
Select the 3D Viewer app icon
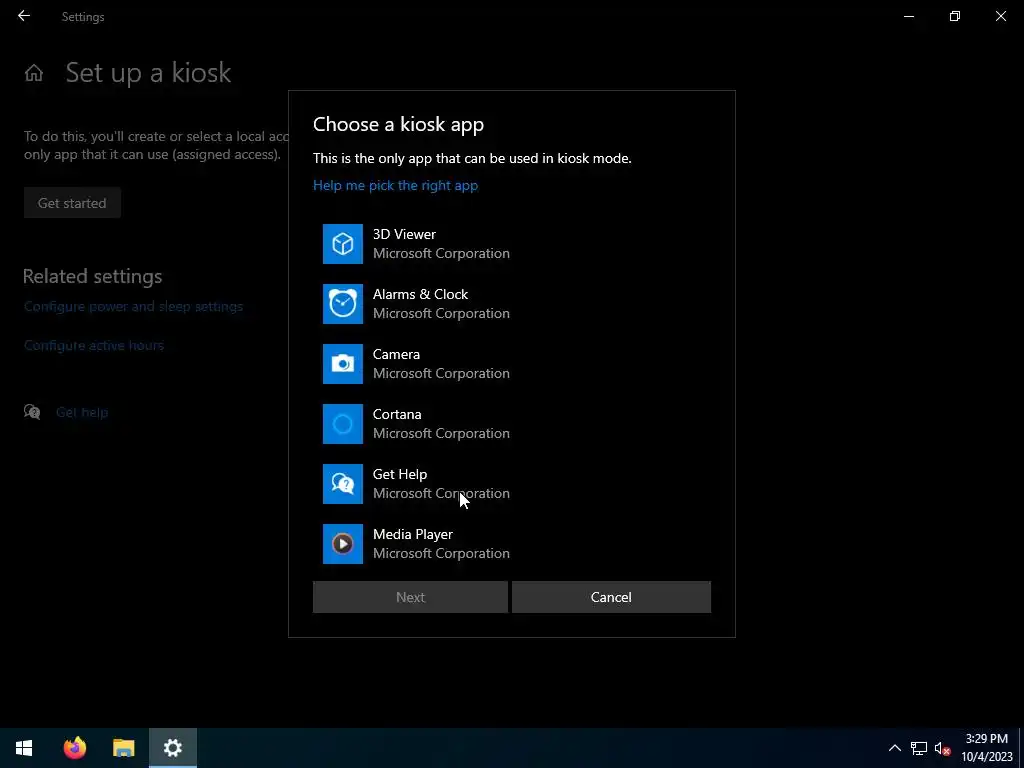click(x=343, y=244)
